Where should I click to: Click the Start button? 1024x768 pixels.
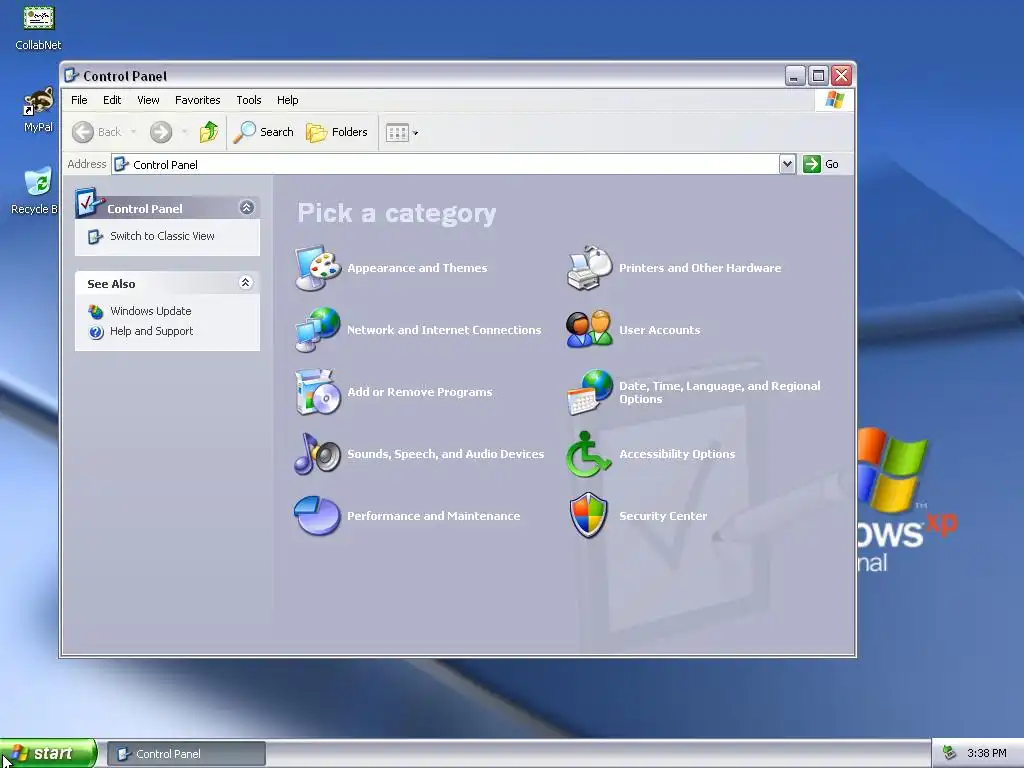48,753
